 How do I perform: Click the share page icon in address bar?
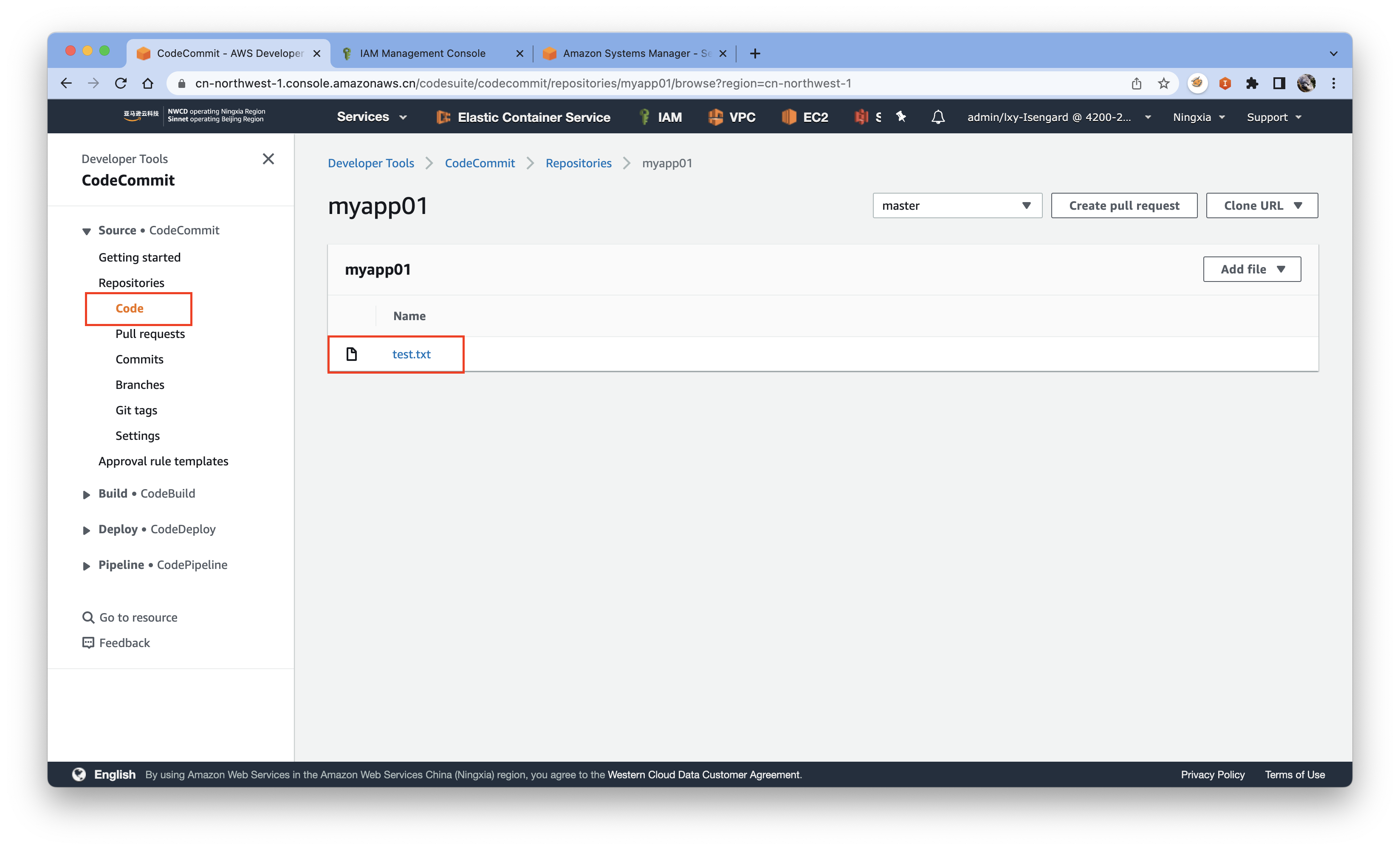[1136, 84]
